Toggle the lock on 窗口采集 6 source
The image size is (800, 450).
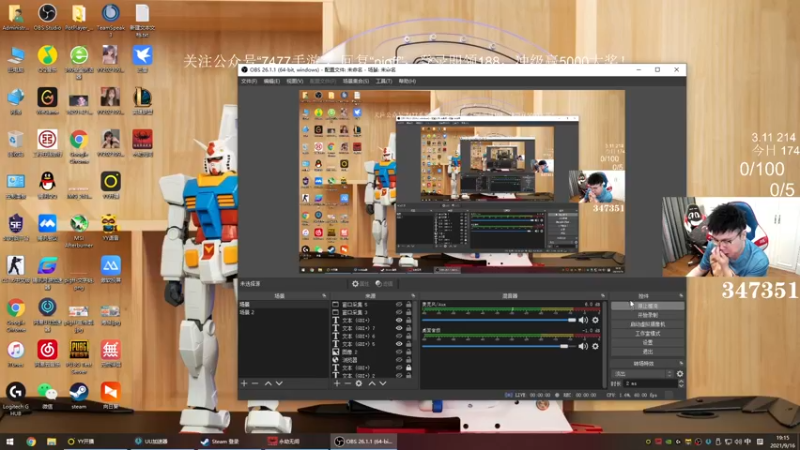pyautogui.click(x=408, y=304)
